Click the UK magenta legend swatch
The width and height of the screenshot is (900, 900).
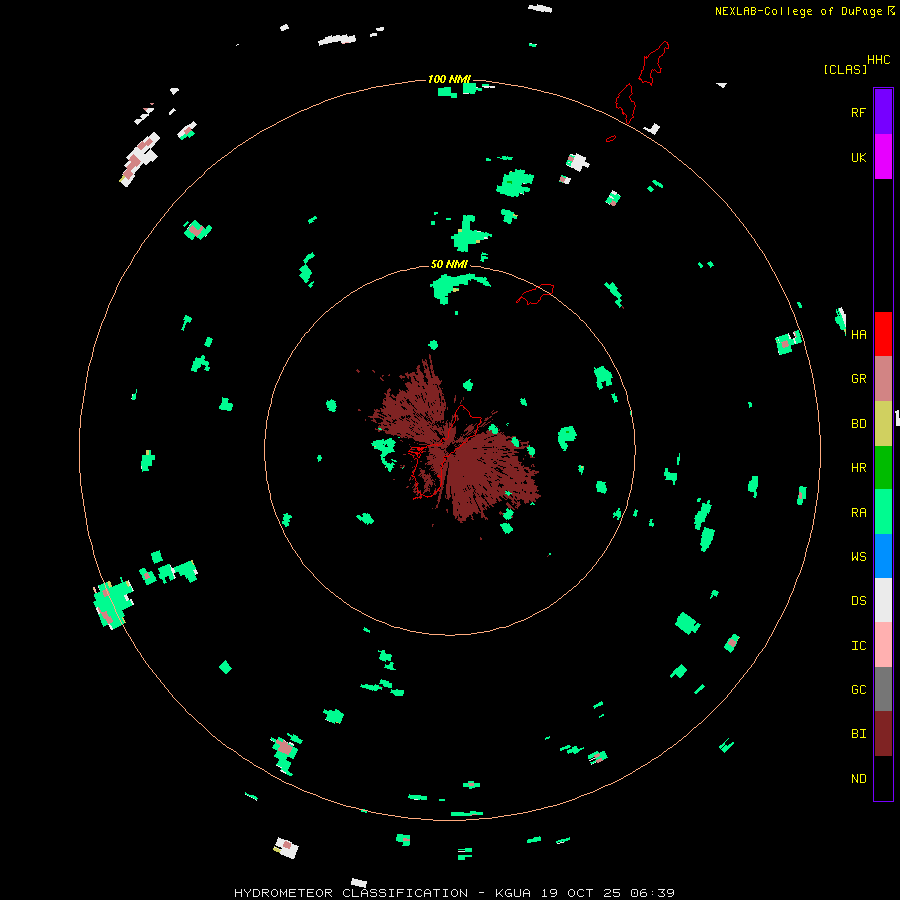point(883,157)
